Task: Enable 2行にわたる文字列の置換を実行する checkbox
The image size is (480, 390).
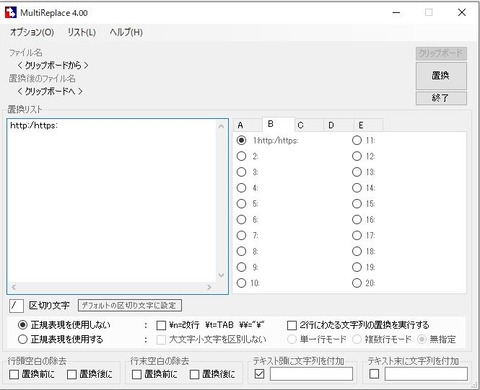Action: point(292,325)
